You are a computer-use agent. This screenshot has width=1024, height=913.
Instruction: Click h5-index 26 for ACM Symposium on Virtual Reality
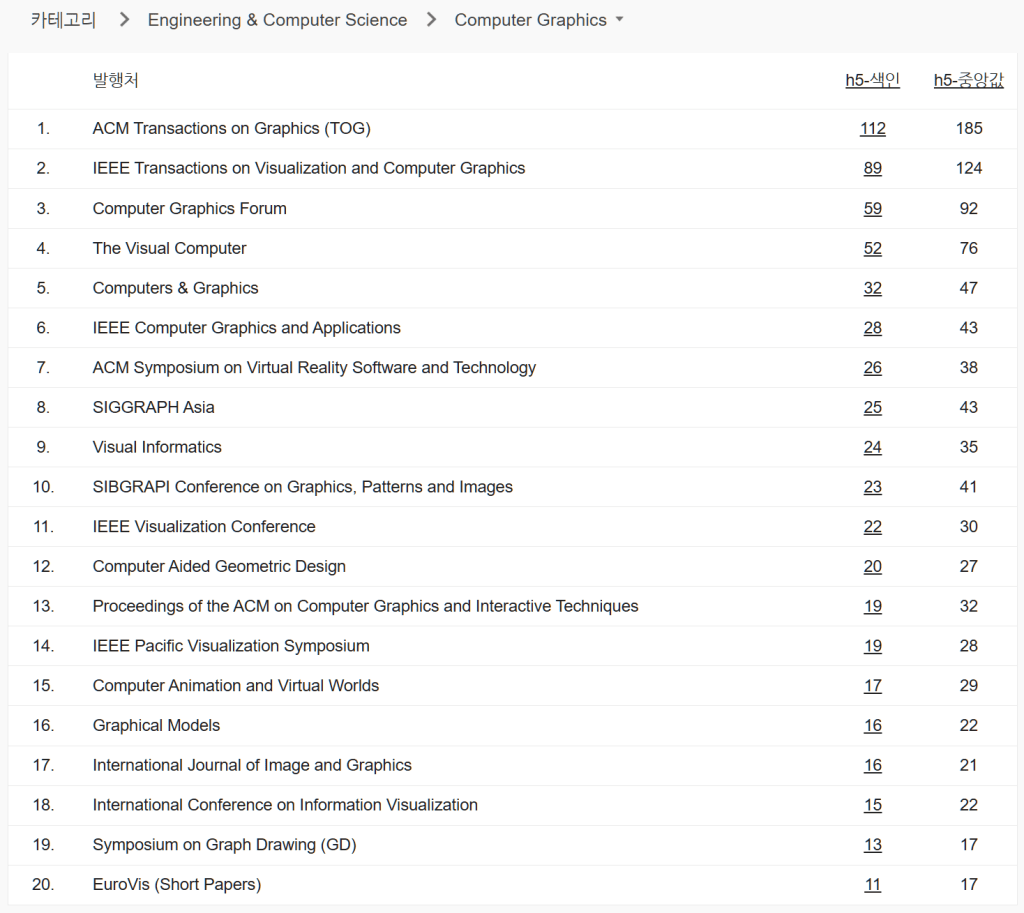(872, 367)
